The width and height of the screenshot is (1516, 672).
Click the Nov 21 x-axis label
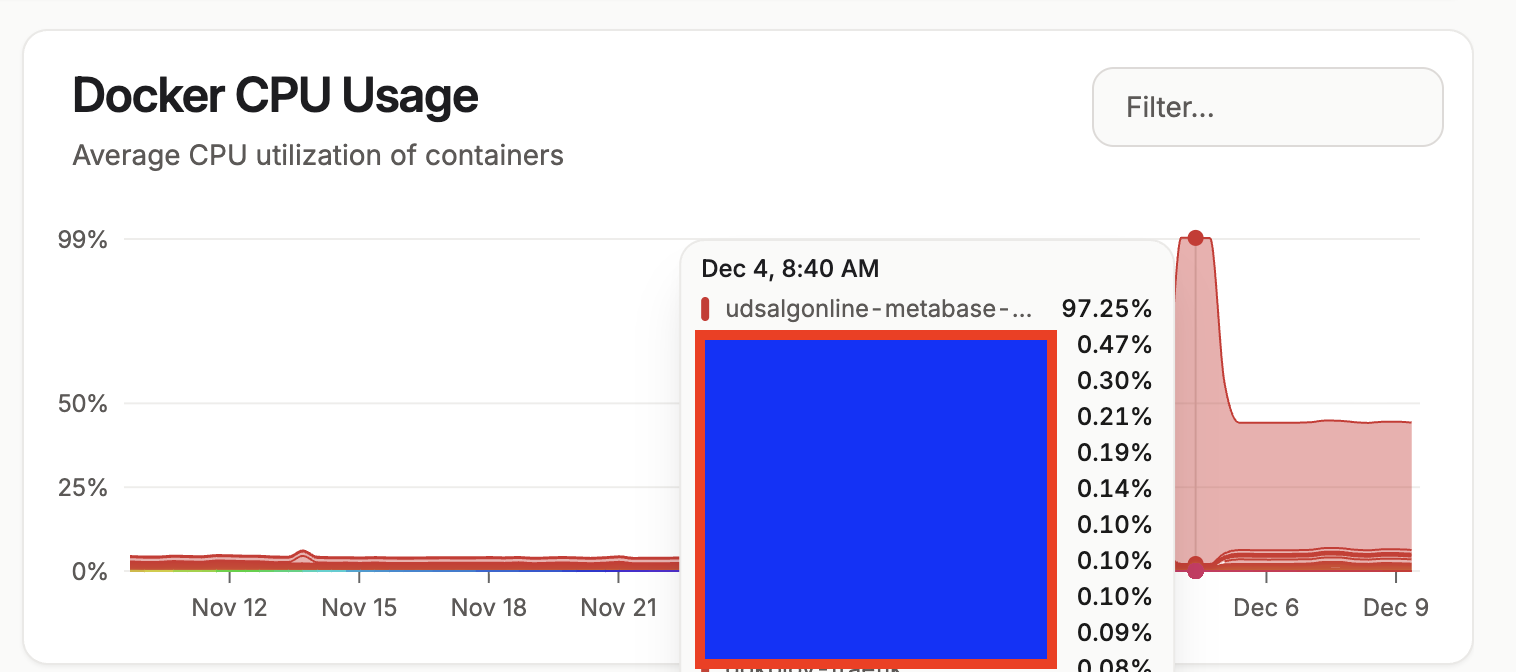click(x=618, y=608)
